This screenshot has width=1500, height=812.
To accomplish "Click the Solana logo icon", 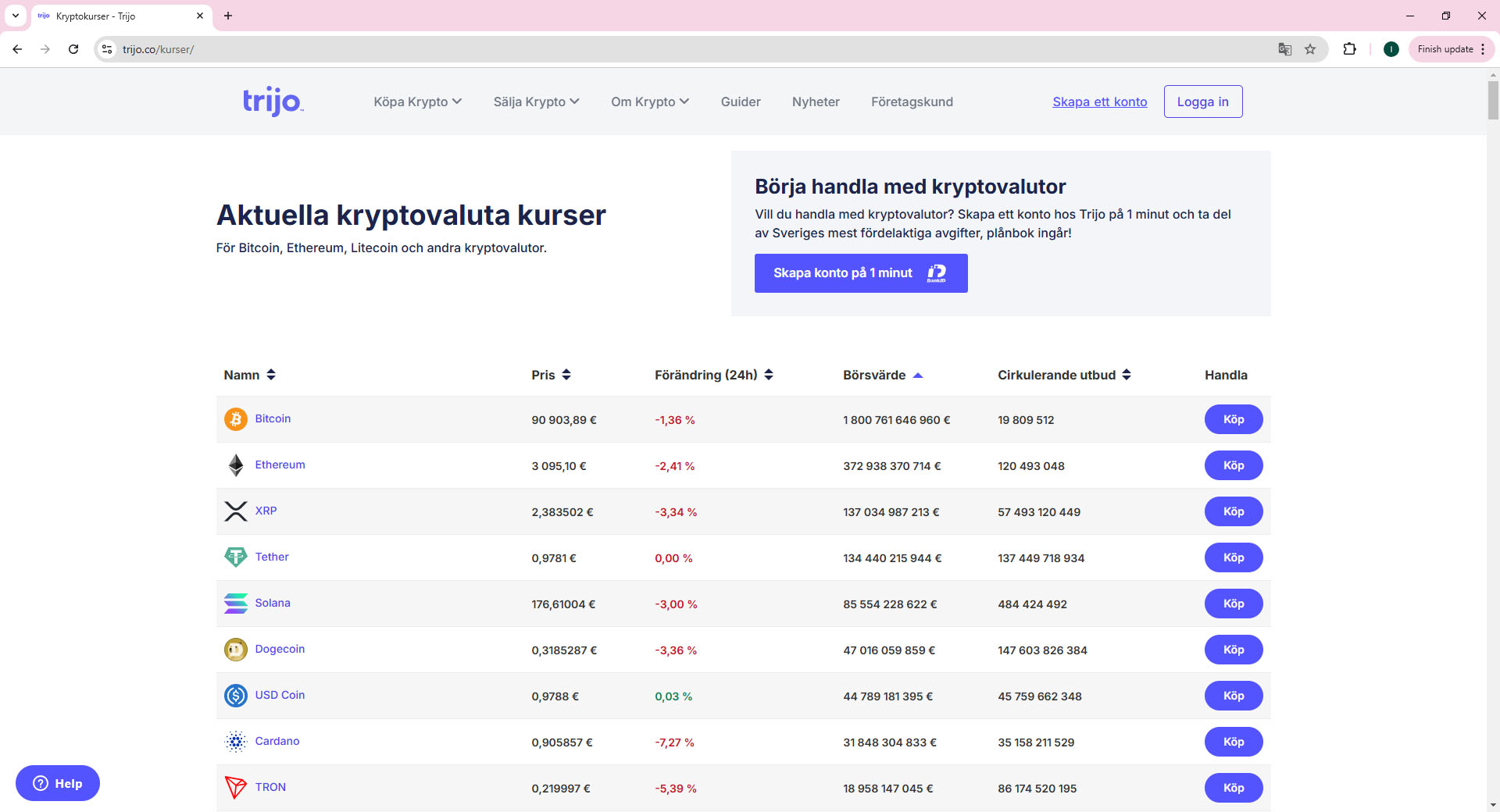I will (x=235, y=604).
